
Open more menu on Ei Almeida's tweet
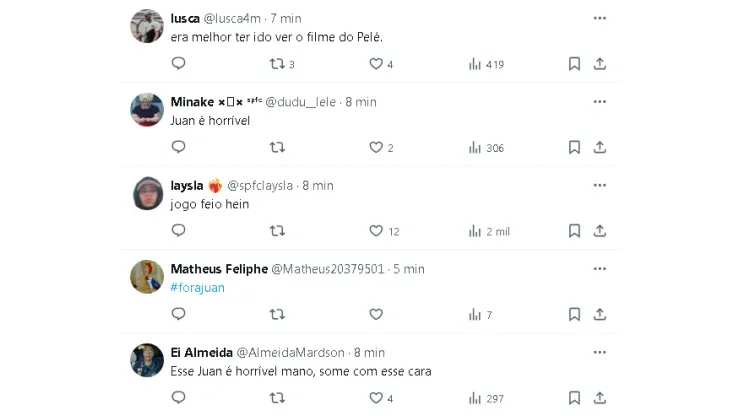599,352
